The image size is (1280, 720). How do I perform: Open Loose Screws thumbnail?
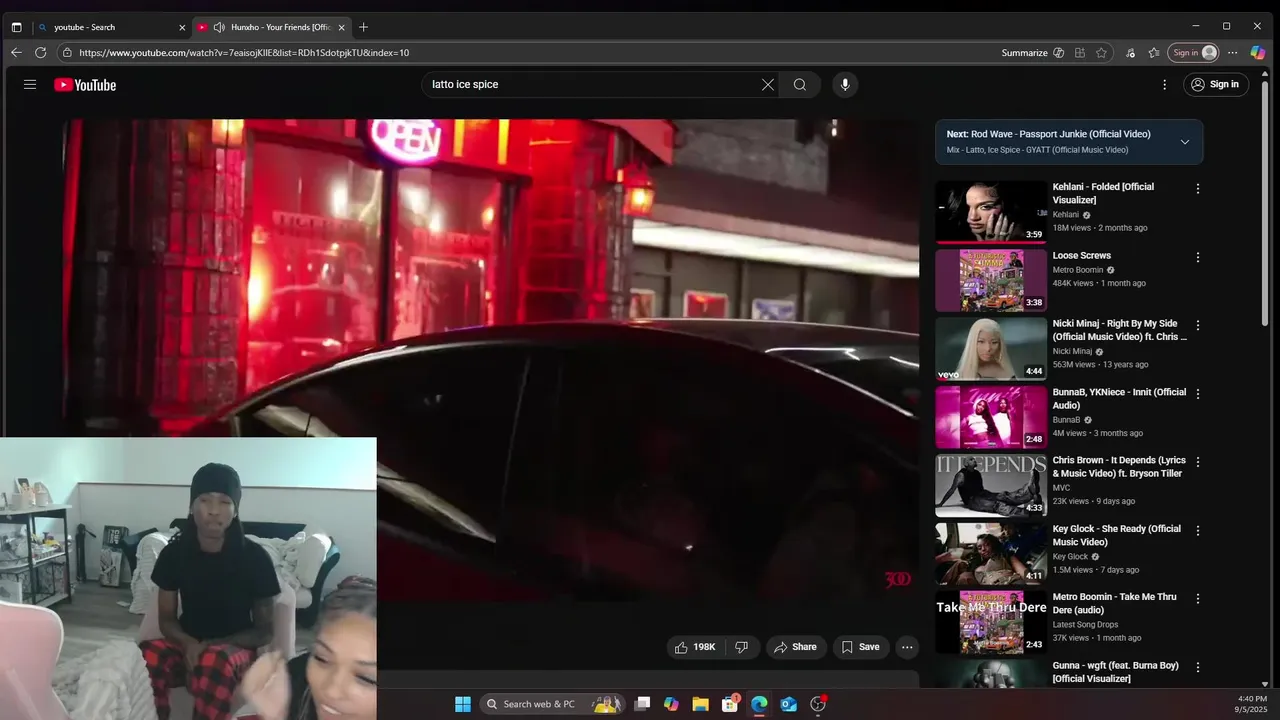point(991,280)
